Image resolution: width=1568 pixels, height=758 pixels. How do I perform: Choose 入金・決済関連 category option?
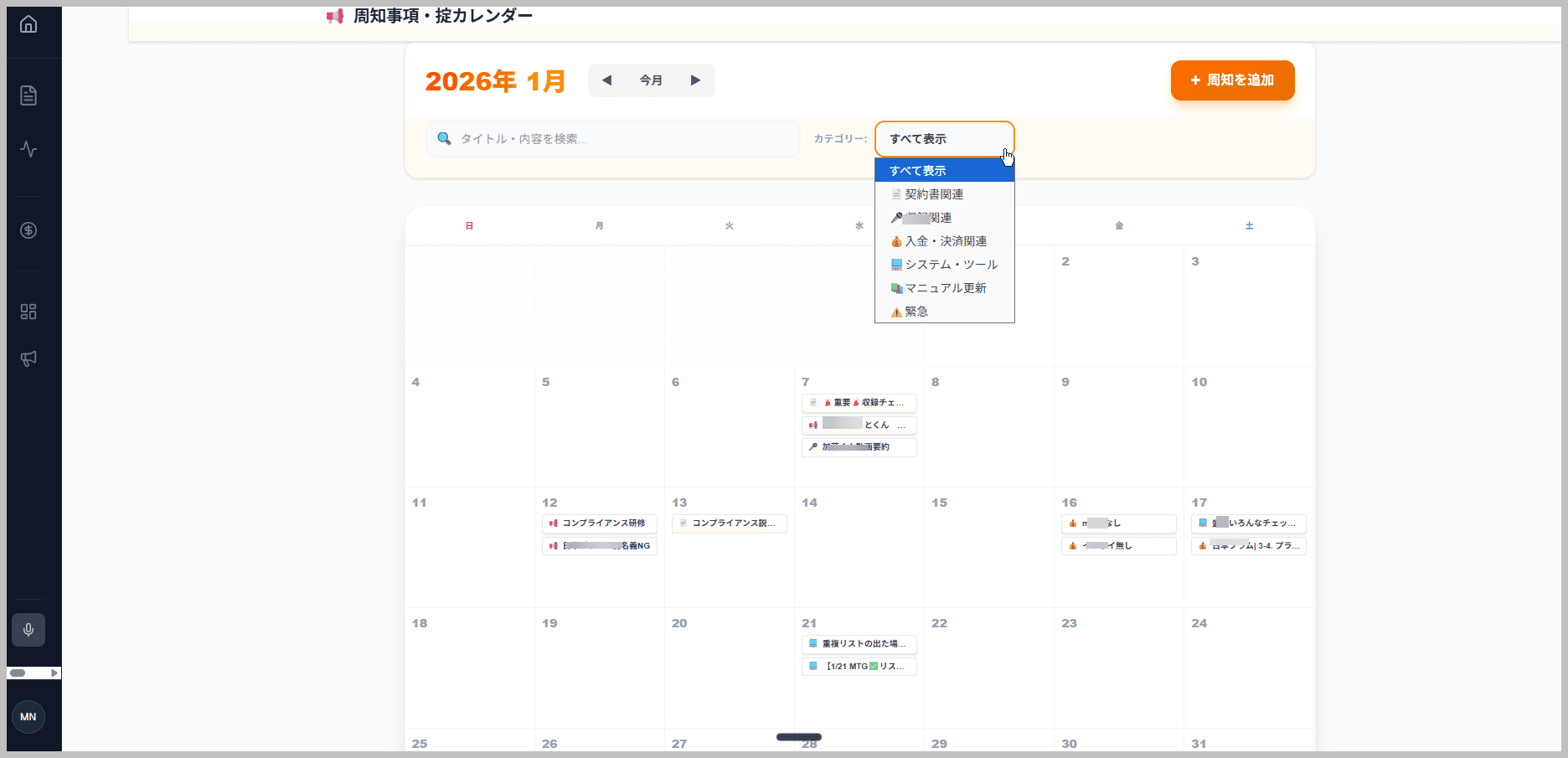pyautogui.click(x=945, y=241)
